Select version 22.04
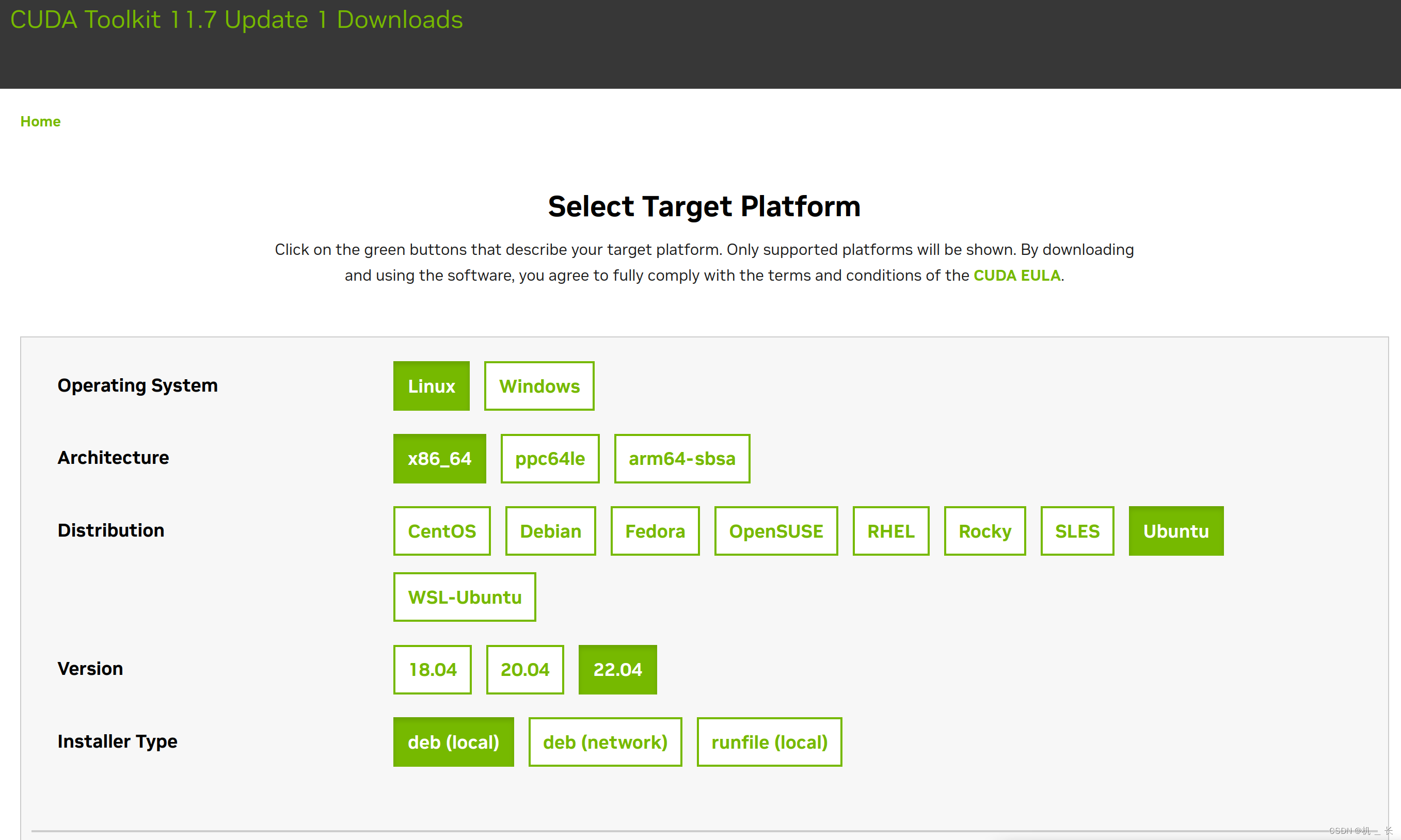 [x=618, y=670]
